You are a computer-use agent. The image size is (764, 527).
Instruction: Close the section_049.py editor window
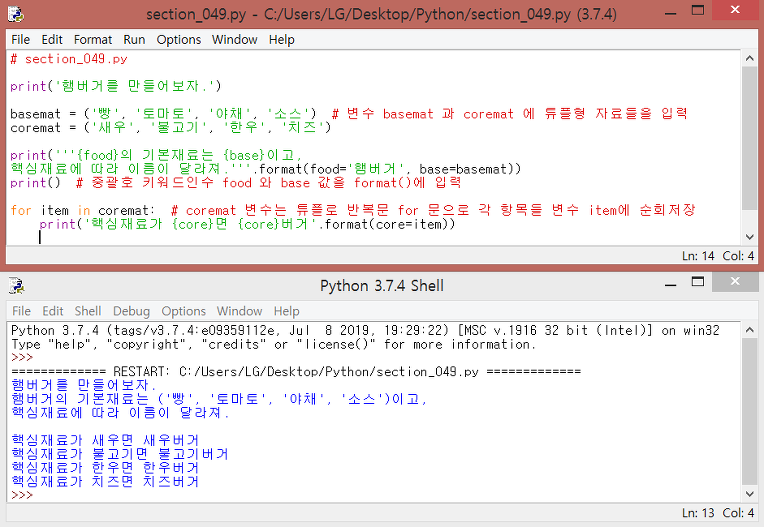tap(736, 9)
